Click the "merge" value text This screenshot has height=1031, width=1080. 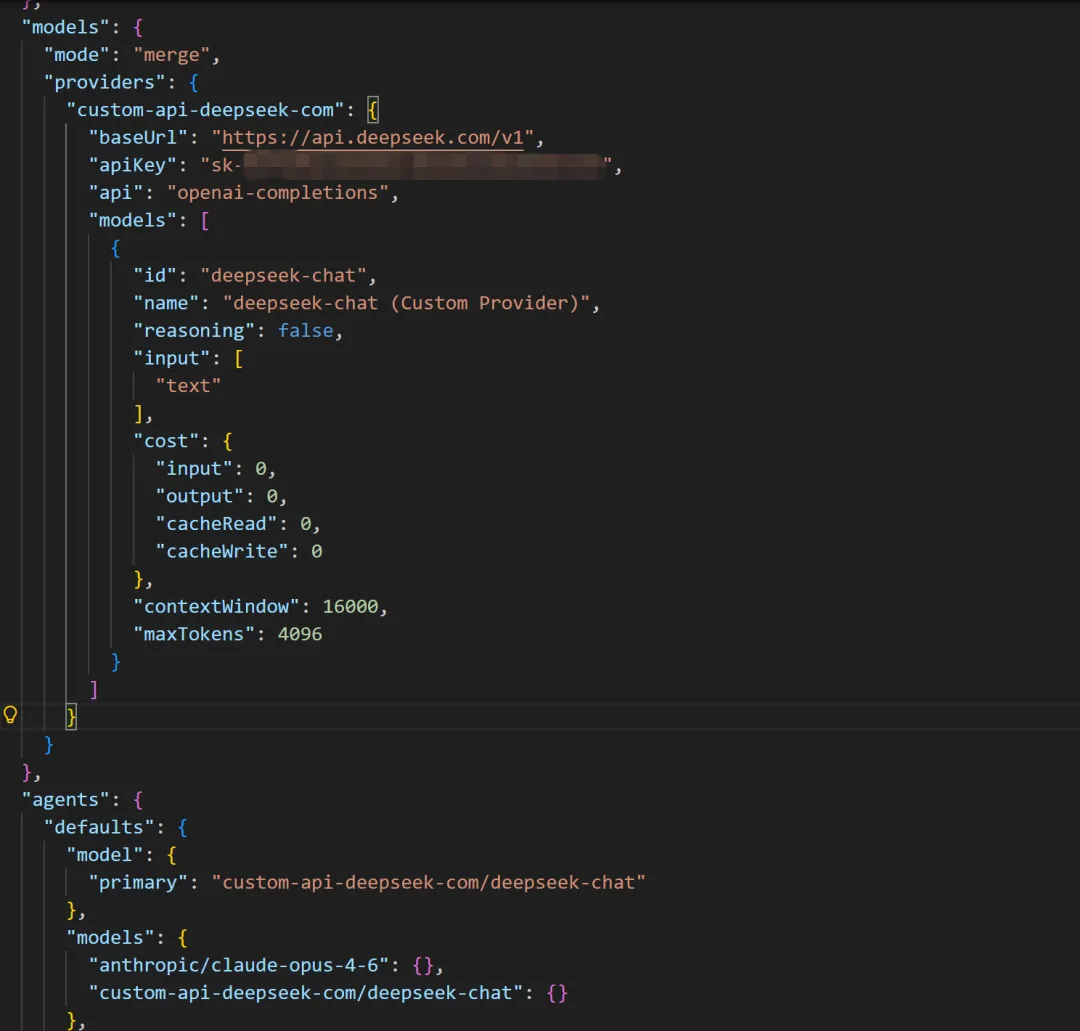click(x=172, y=55)
